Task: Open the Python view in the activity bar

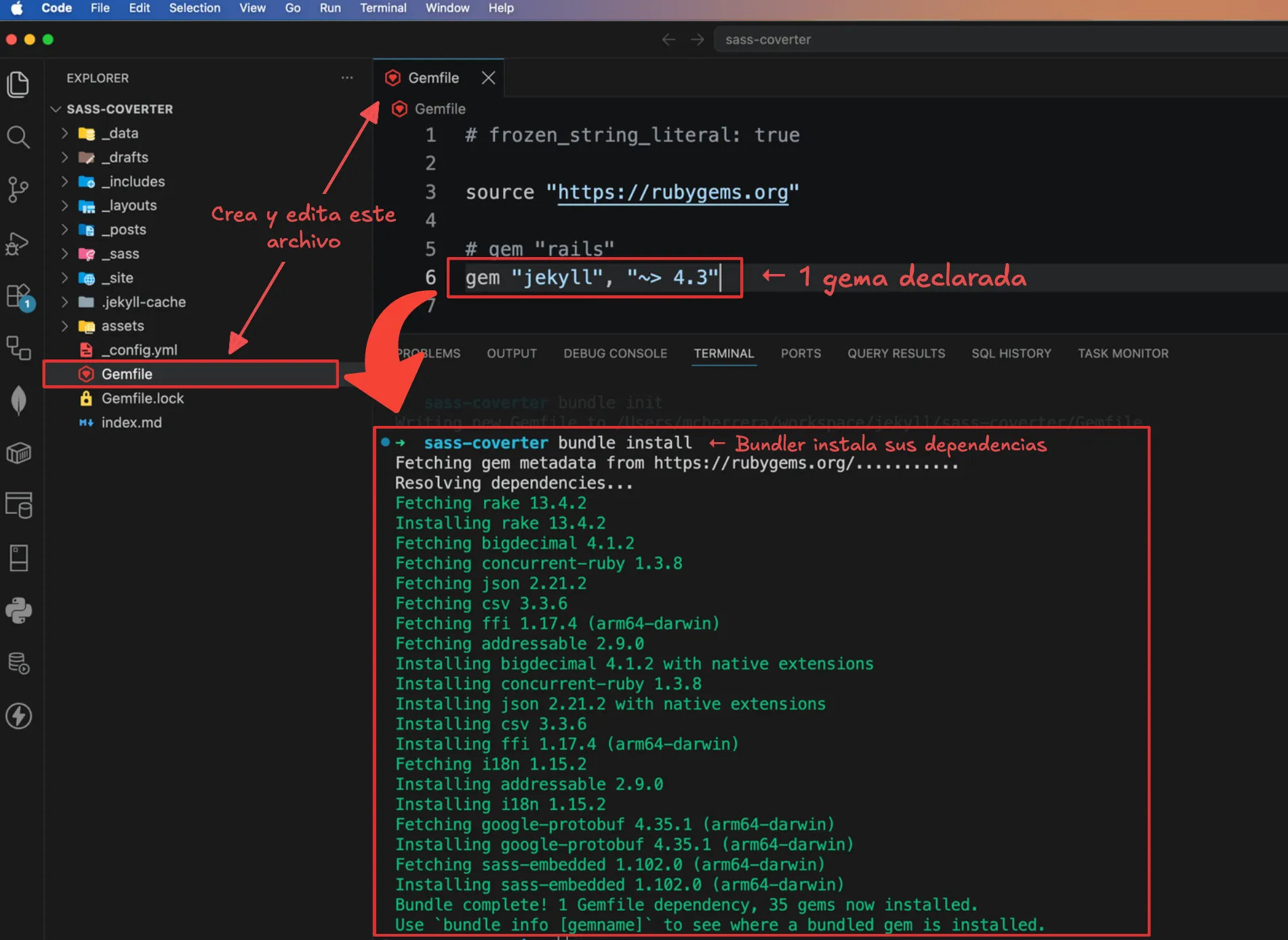Action: tap(18, 610)
